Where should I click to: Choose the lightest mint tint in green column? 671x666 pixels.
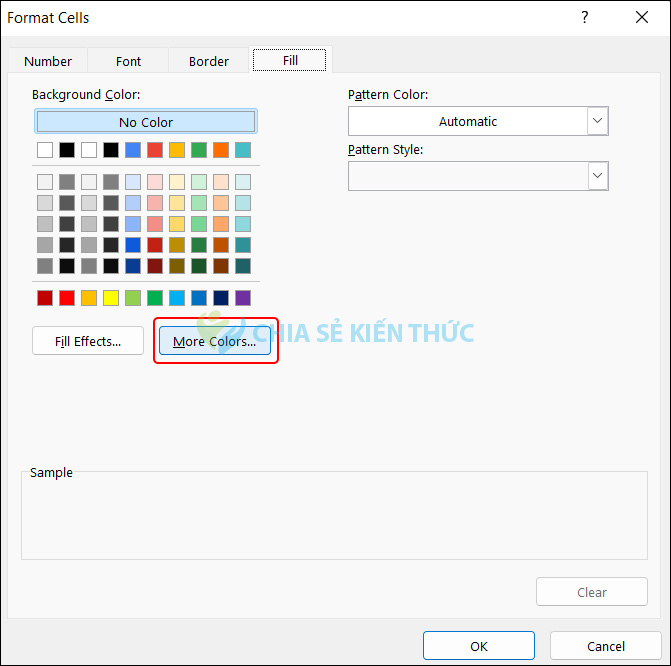199,182
